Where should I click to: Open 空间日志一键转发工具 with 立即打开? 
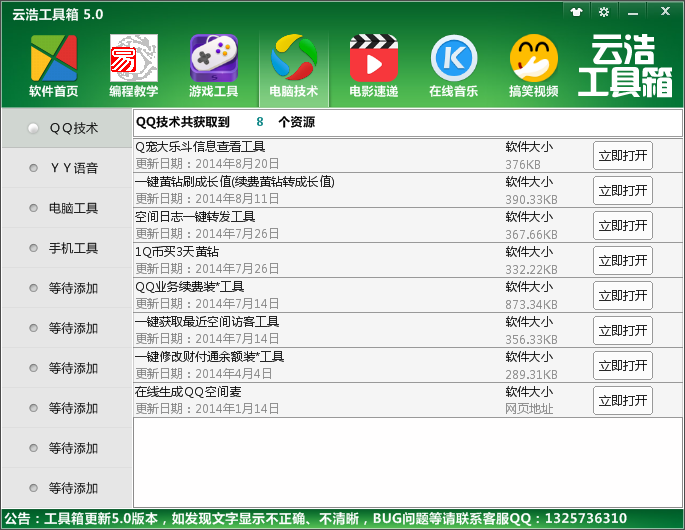pos(623,225)
